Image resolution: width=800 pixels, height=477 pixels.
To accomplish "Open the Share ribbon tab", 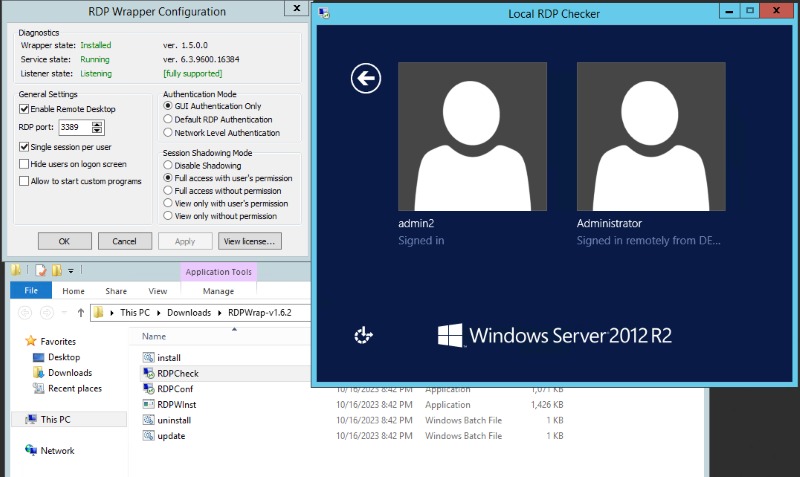I will (116, 291).
